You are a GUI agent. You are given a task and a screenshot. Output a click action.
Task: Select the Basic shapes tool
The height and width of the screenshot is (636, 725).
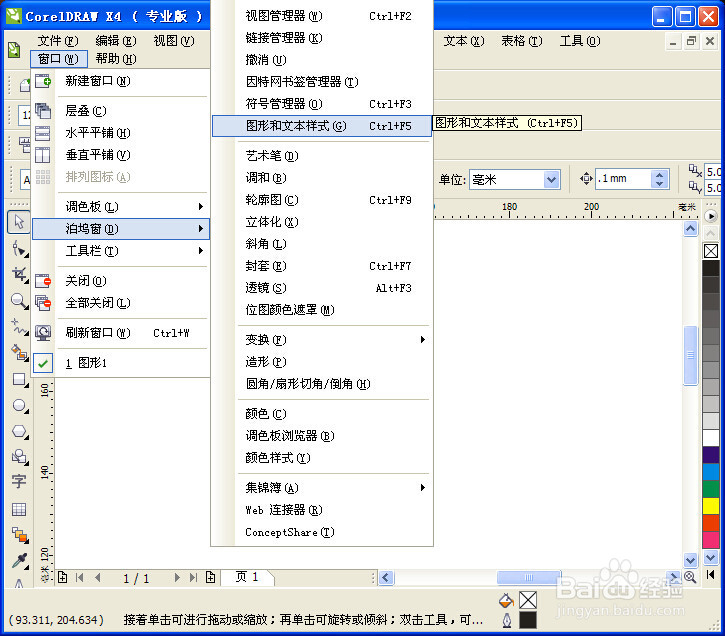click(19, 457)
